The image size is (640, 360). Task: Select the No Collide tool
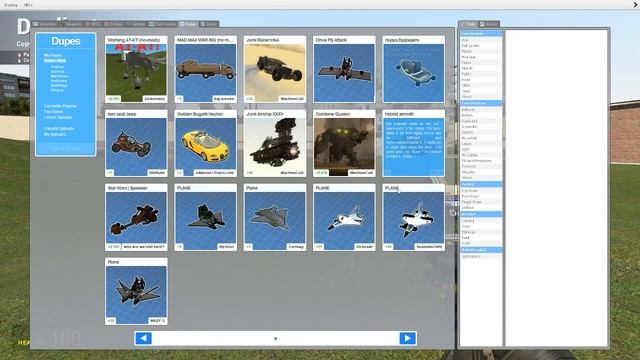point(481,155)
